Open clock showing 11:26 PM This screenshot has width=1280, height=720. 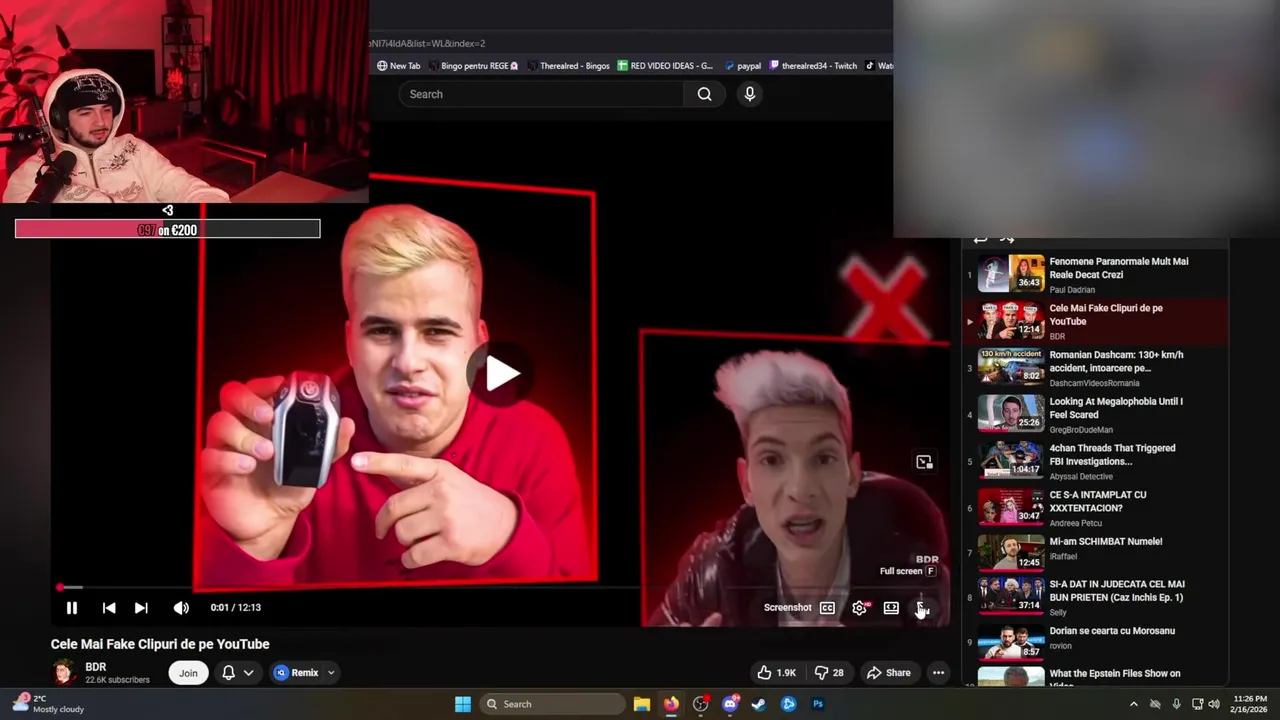pos(1250,704)
